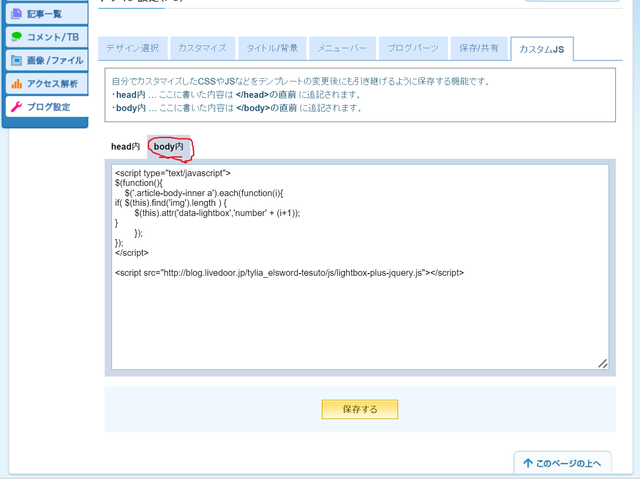Click the orange bar chart icon

tap(16, 84)
